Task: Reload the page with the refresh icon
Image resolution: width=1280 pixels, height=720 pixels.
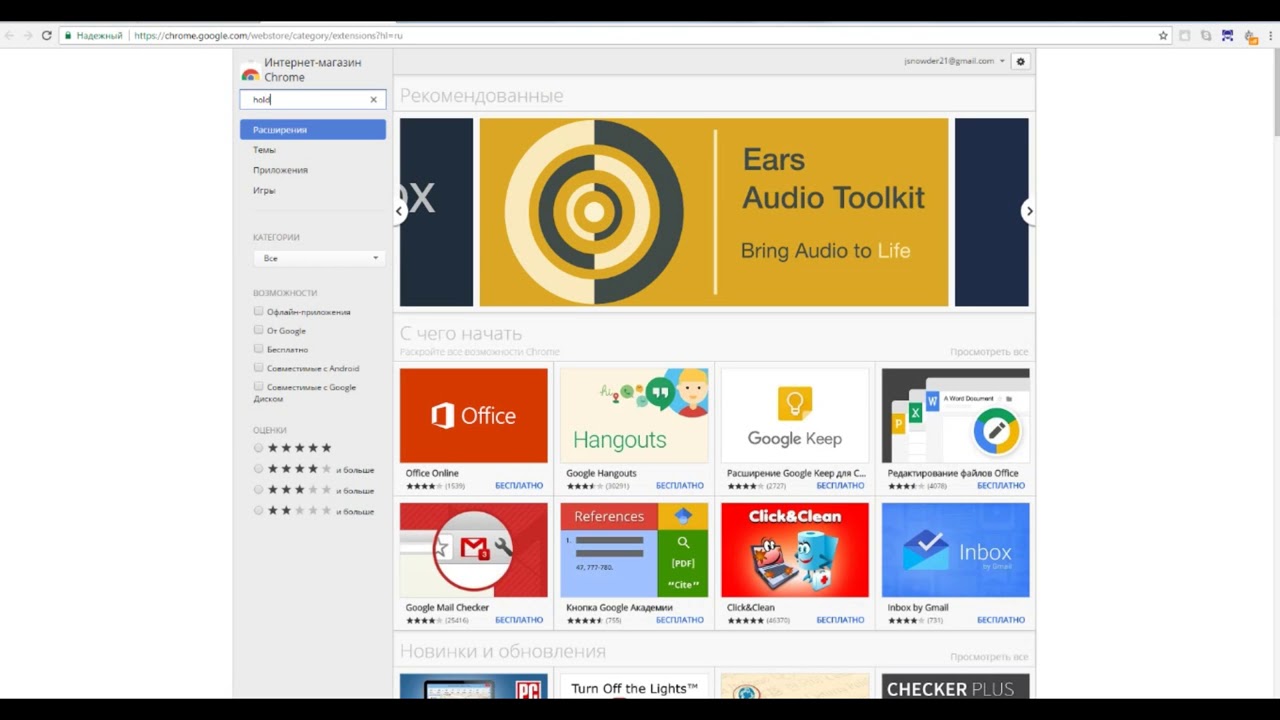Action: [x=46, y=35]
